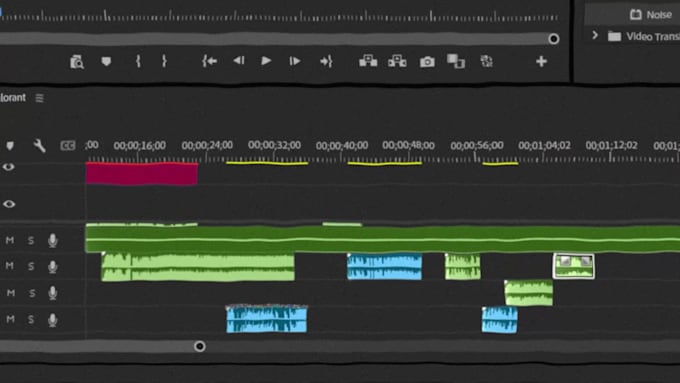The width and height of the screenshot is (680, 383).
Task: Select the 'lorant' sequence tab
Action: pyautogui.click(x=13, y=98)
